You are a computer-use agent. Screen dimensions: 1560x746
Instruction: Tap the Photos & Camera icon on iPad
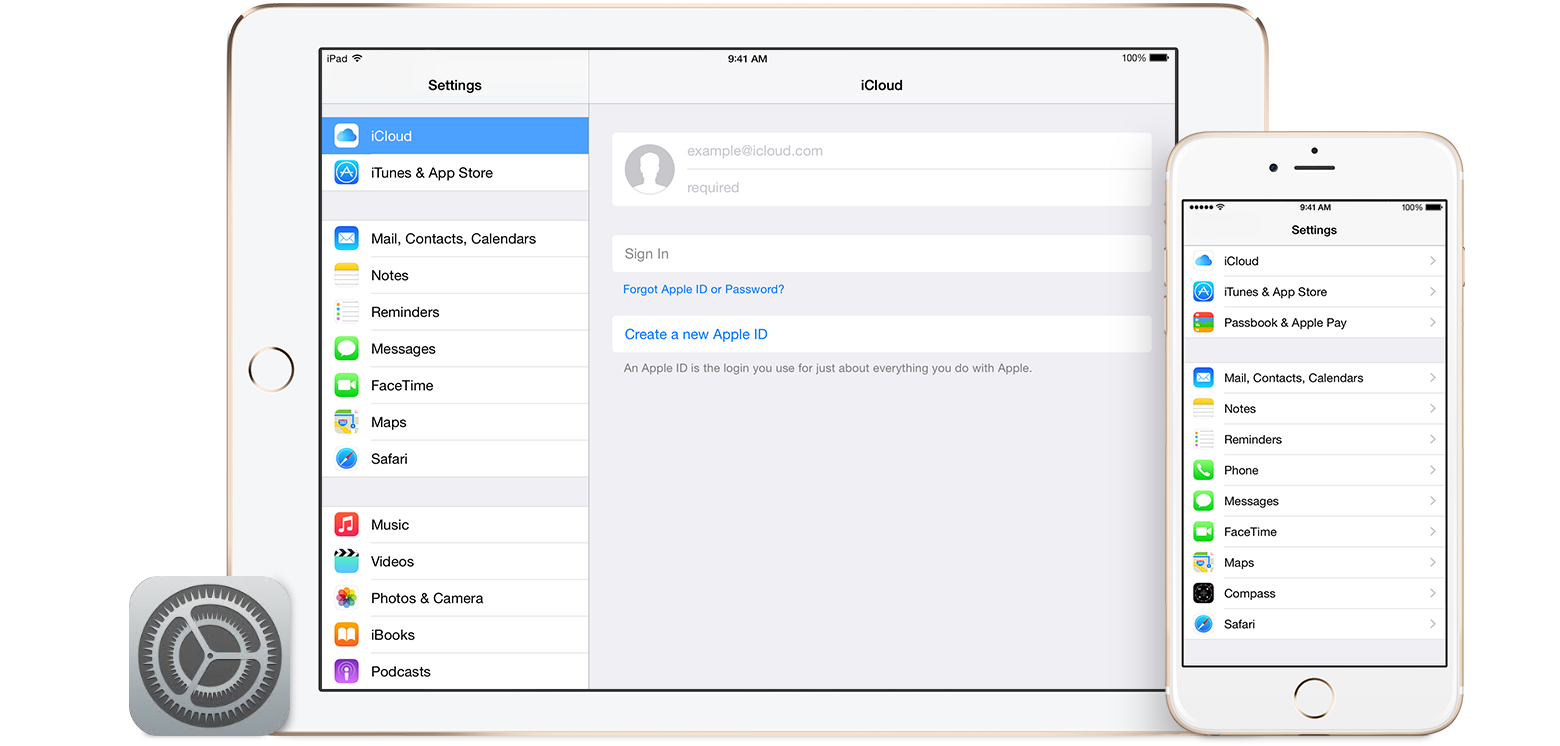click(x=347, y=598)
